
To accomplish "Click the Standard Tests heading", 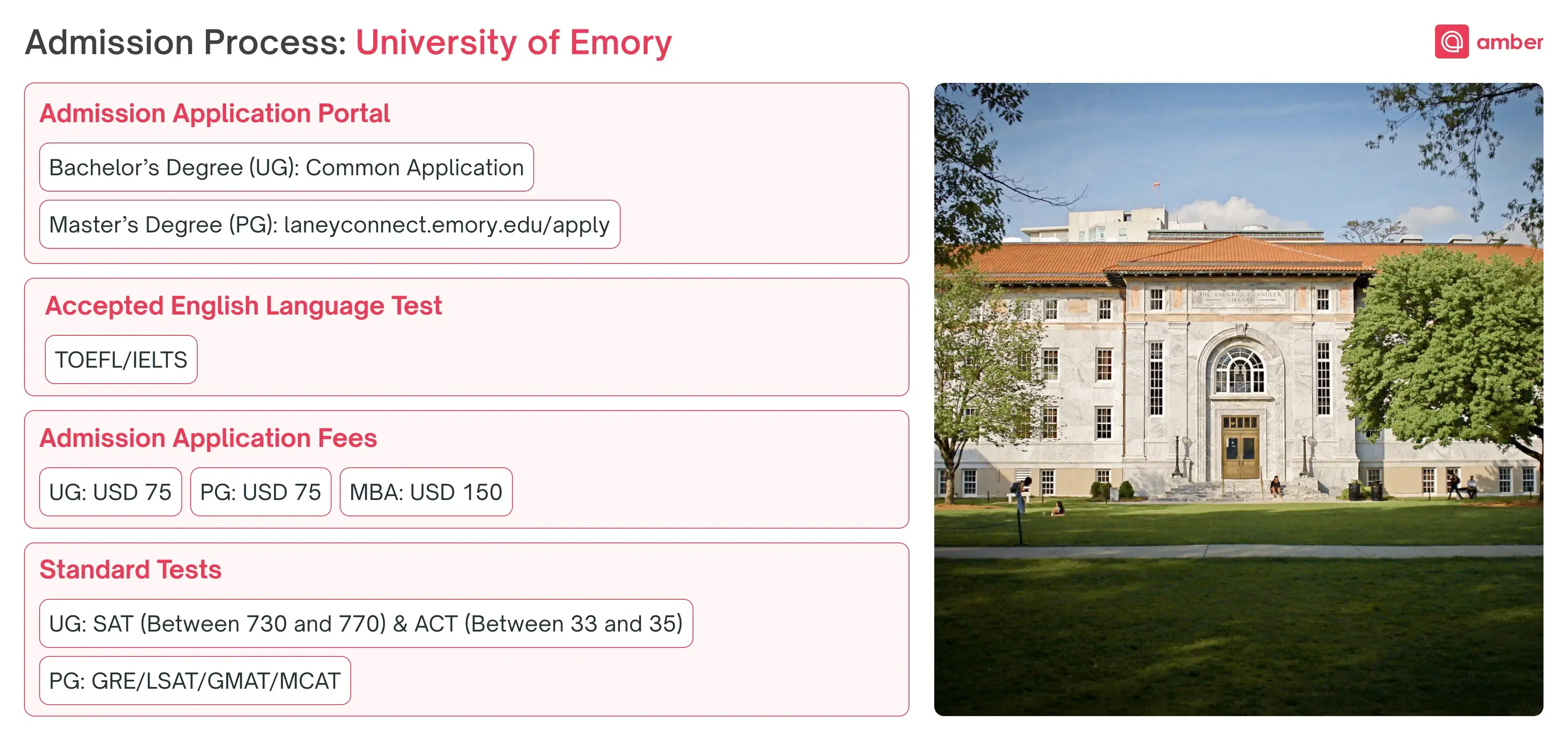I will click(x=130, y=570).
